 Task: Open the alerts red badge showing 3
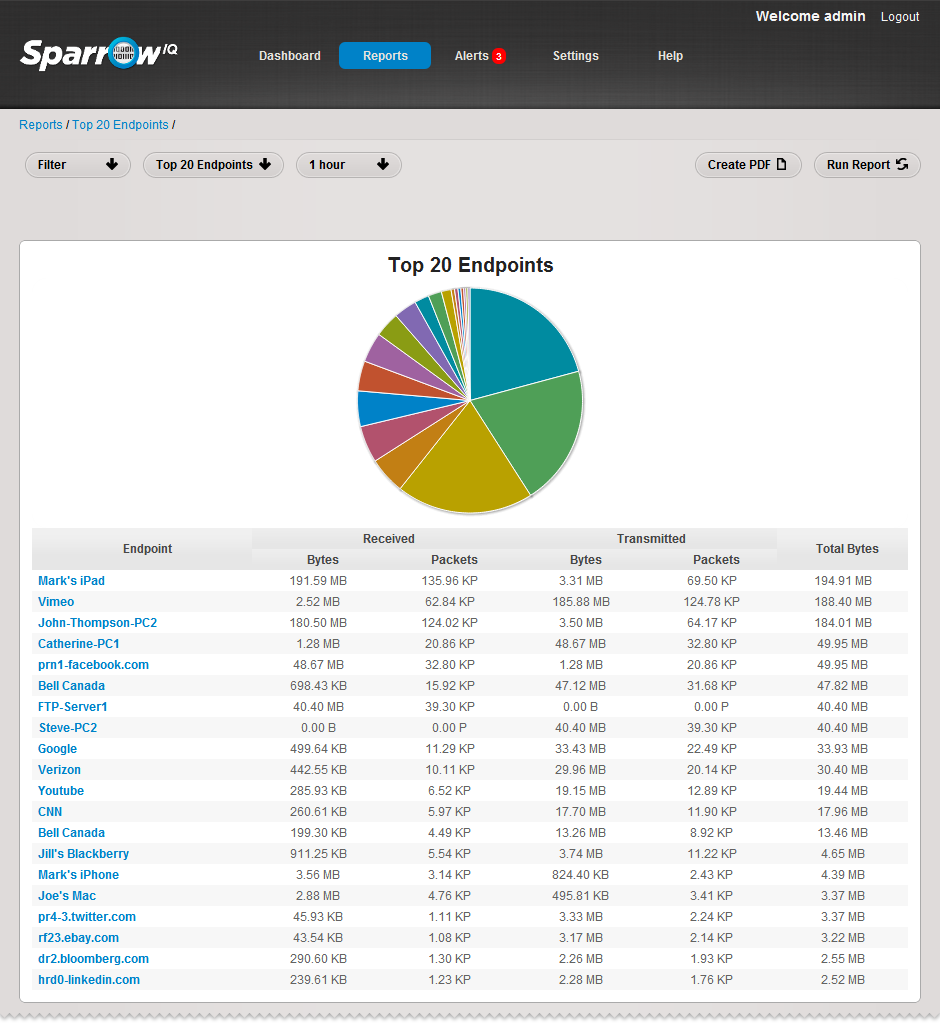click(499, 56)
